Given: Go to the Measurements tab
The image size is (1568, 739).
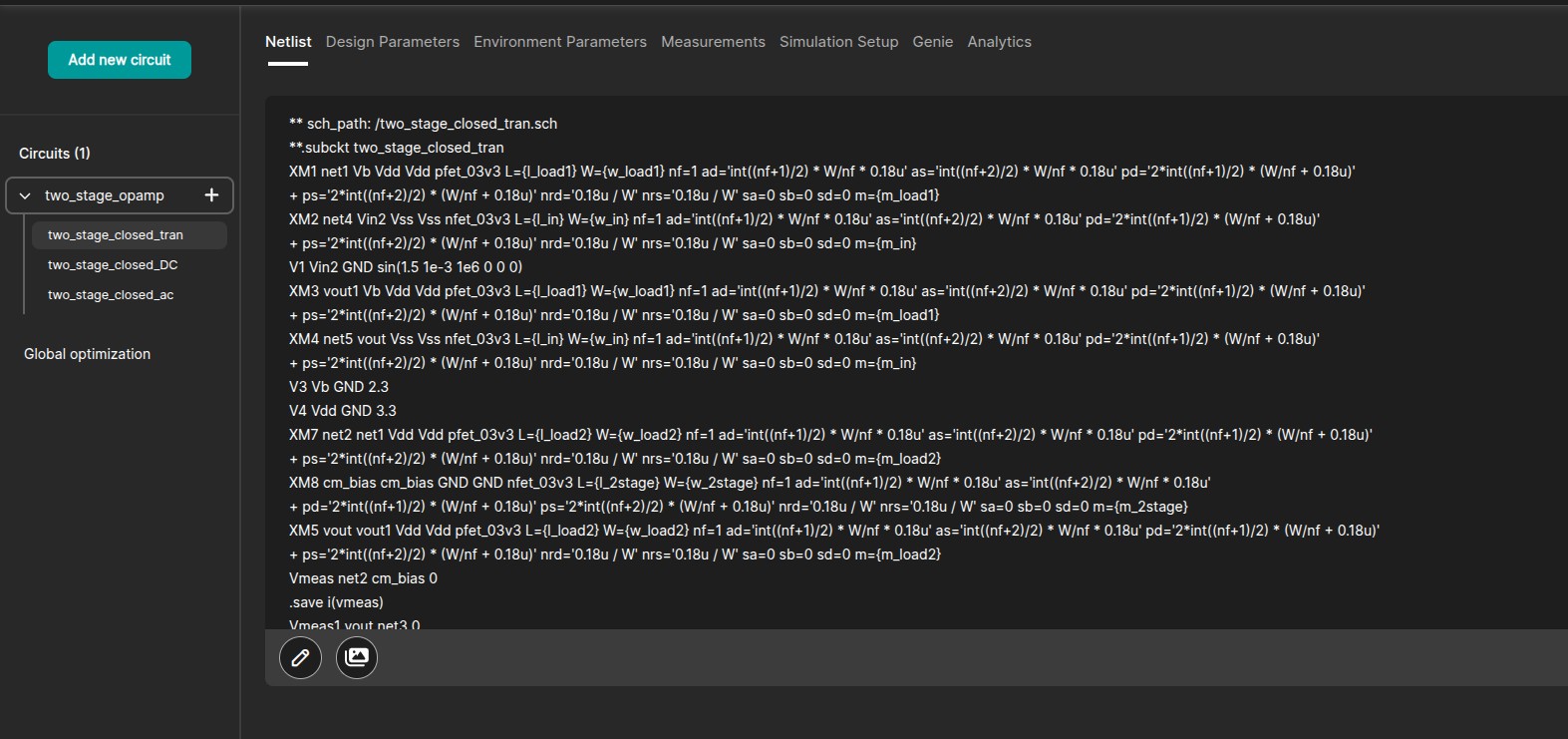Looking at the screenshot, I should [x=713, y=42].
